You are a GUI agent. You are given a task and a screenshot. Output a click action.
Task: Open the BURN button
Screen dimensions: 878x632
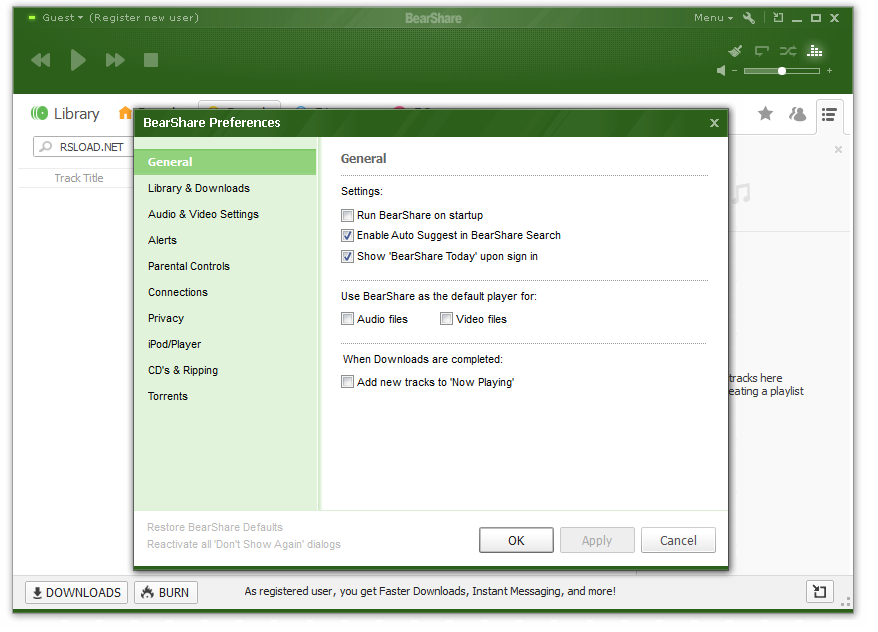(166, 592)
